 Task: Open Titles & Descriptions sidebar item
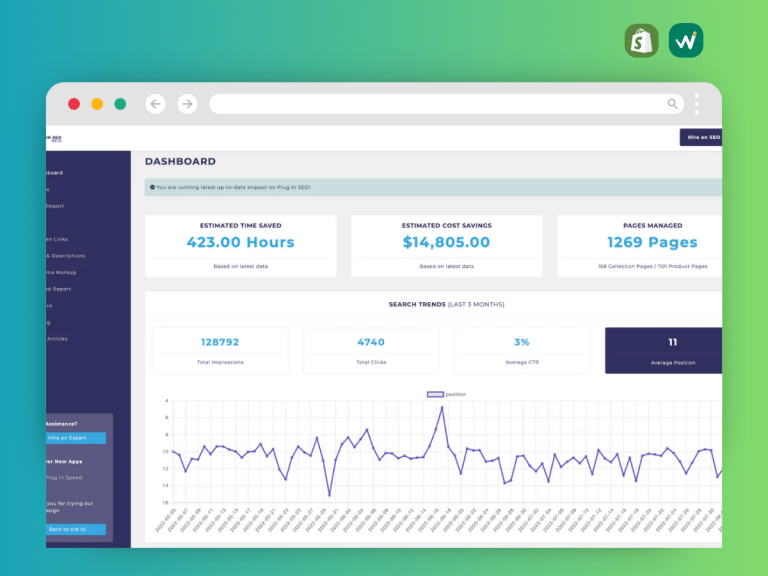pyautogui.click(x=66, y=256)
